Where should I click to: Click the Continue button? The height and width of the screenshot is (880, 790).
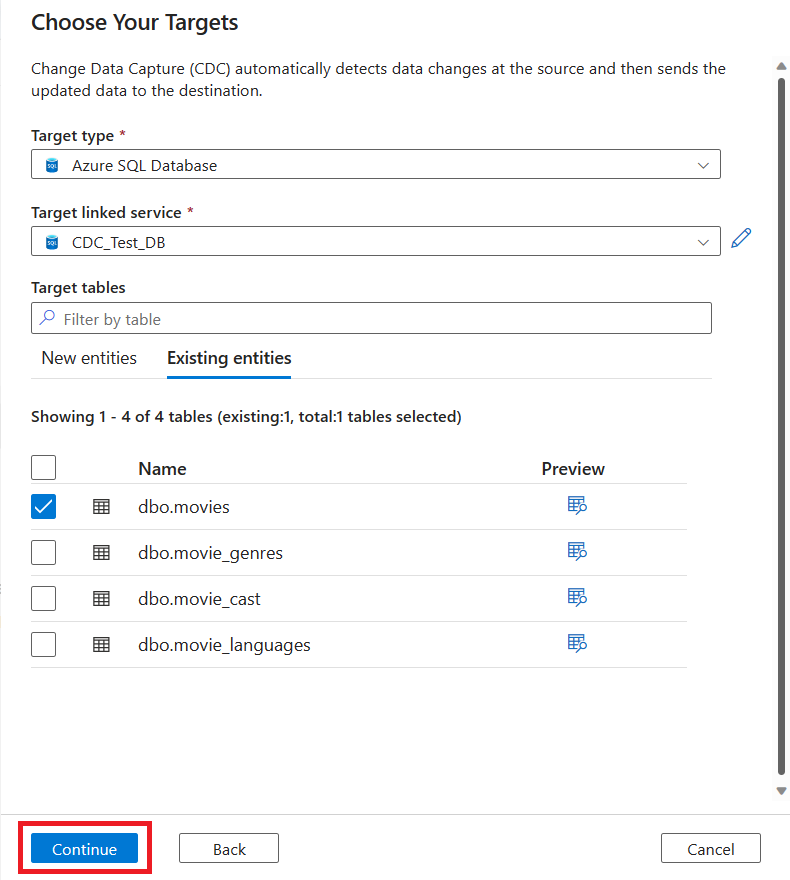(84, 848)
